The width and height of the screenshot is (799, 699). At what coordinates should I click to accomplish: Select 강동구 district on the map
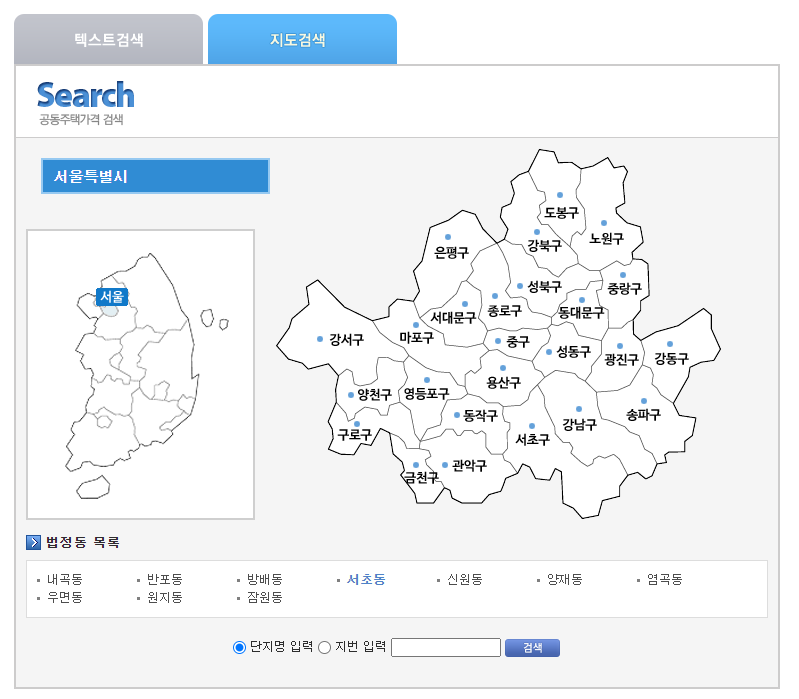[671, 358]
